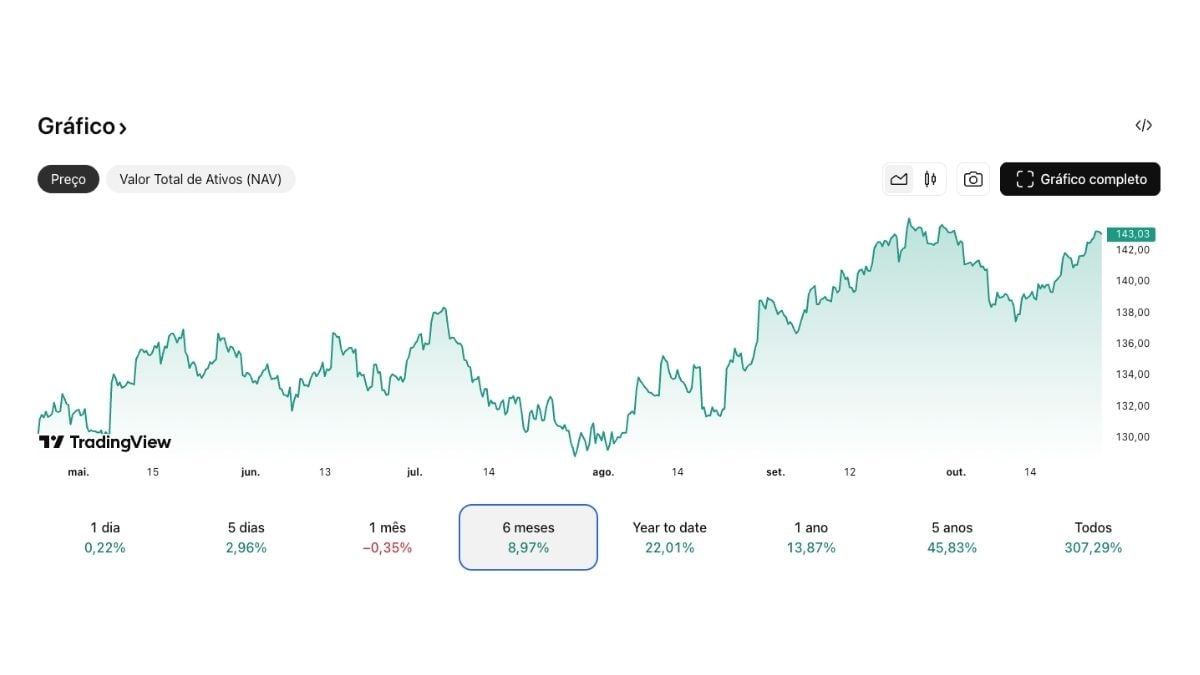
Task: Click the 8,97% performance value
Action: point(528,547)
